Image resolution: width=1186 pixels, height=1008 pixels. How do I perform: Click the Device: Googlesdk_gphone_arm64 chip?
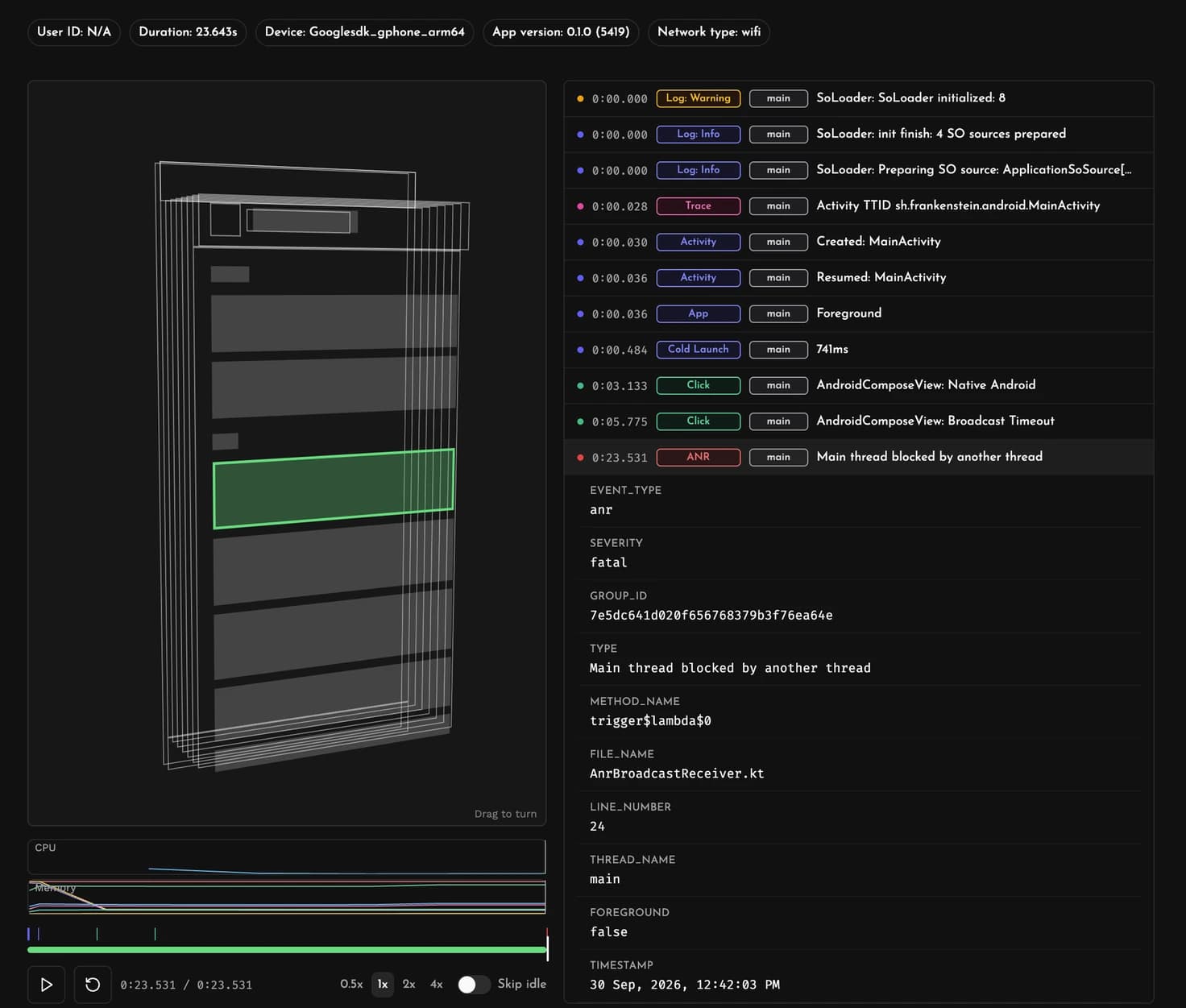coord(365,32)
